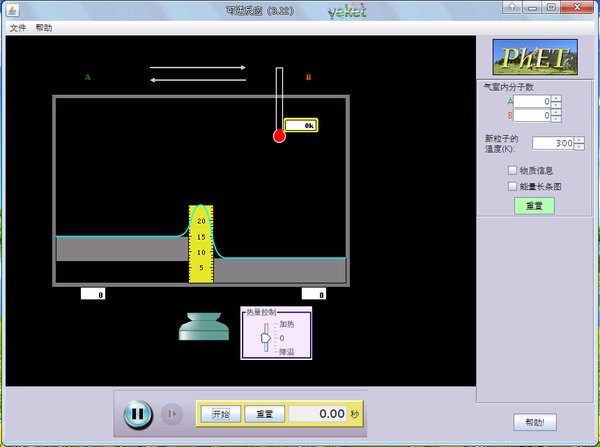Screen dimensions: 600x447
Task: Close the simulation window
Action: [x=577, y=7]
